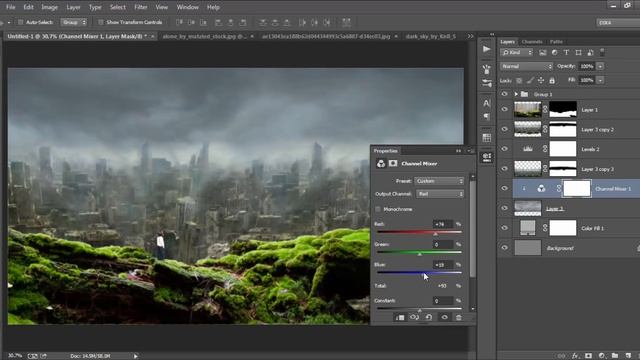Reset Channel Mixer to defaults icon

(429, 317)
